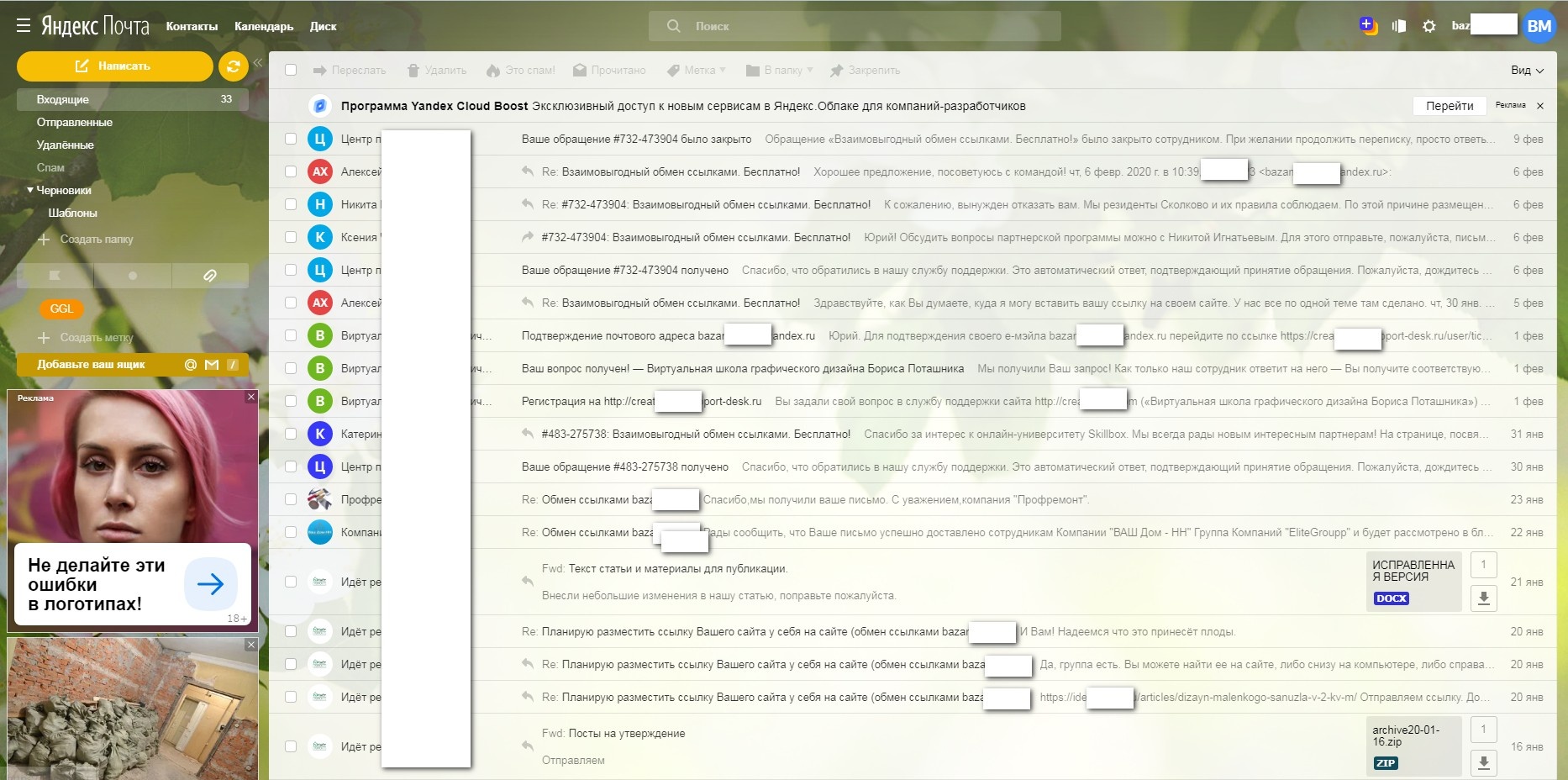This screenshot has height=780, width=1568.
Task: Mark as read via toolbar button
Action: coord(609,71)
